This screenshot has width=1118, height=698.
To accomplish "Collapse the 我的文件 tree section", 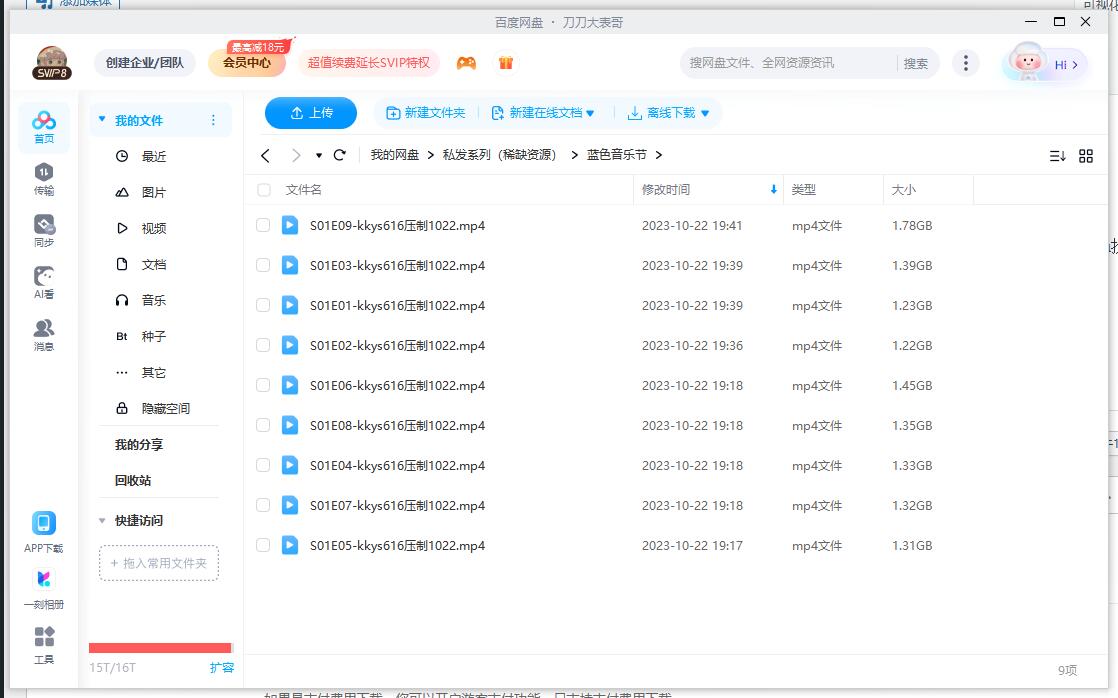I will coord(101,120).
